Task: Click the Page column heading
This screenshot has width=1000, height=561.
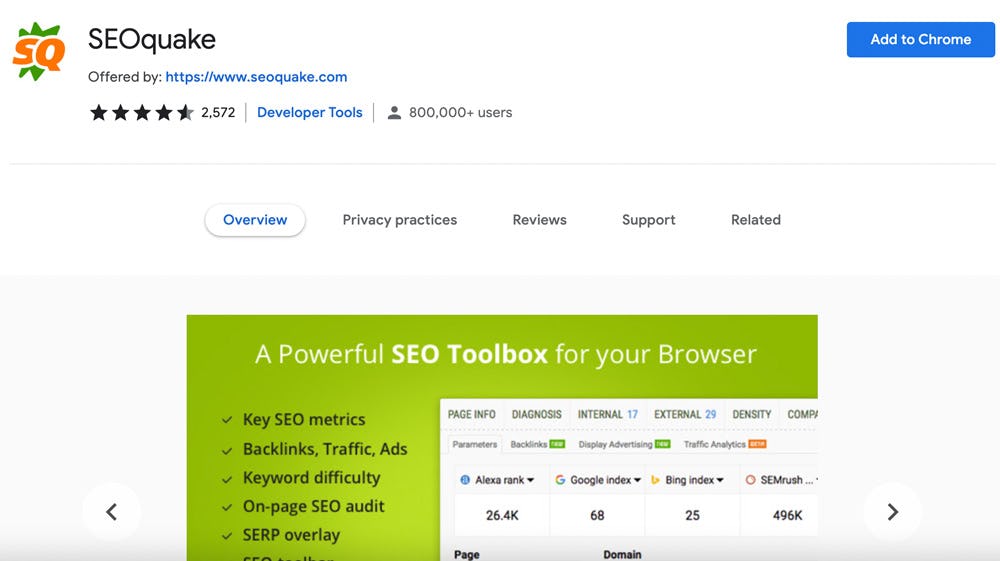Action: [467, 555]
